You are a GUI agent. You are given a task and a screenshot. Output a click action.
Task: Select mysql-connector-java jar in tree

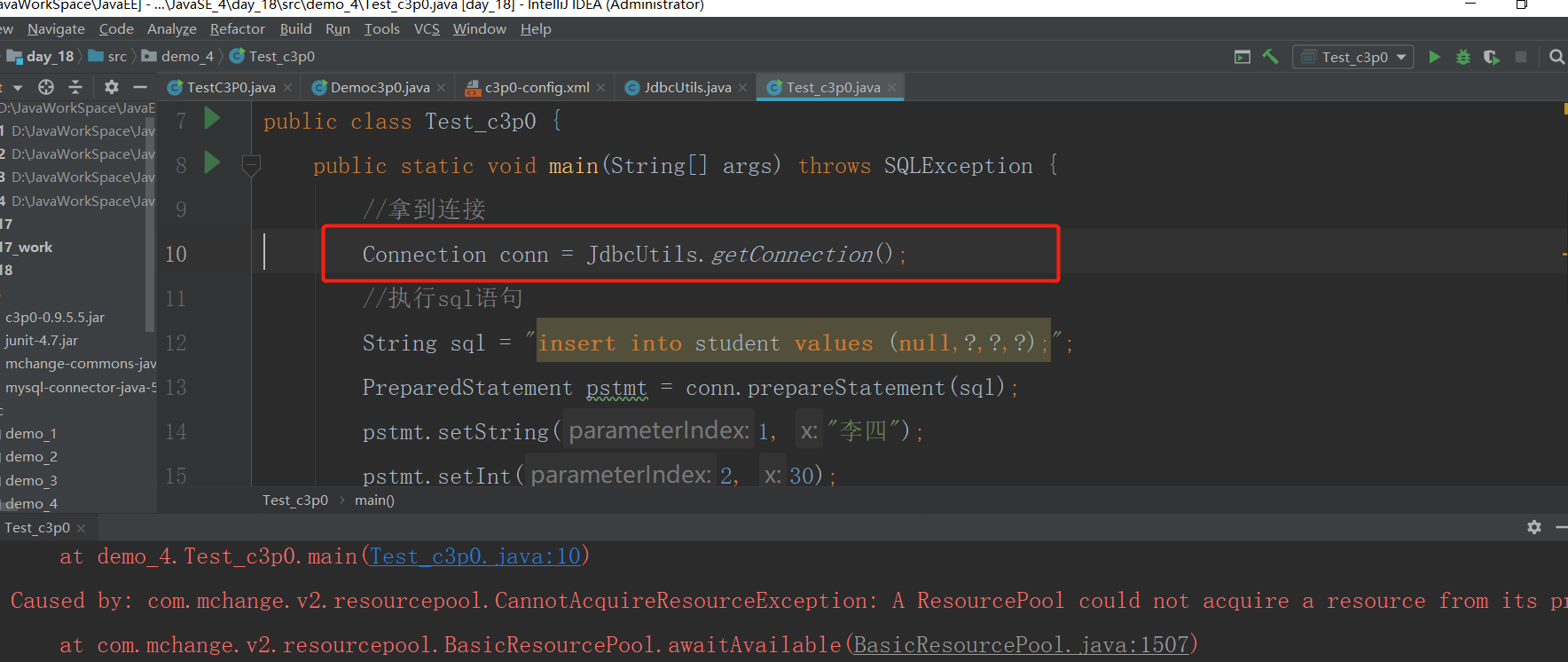(81, 388)
